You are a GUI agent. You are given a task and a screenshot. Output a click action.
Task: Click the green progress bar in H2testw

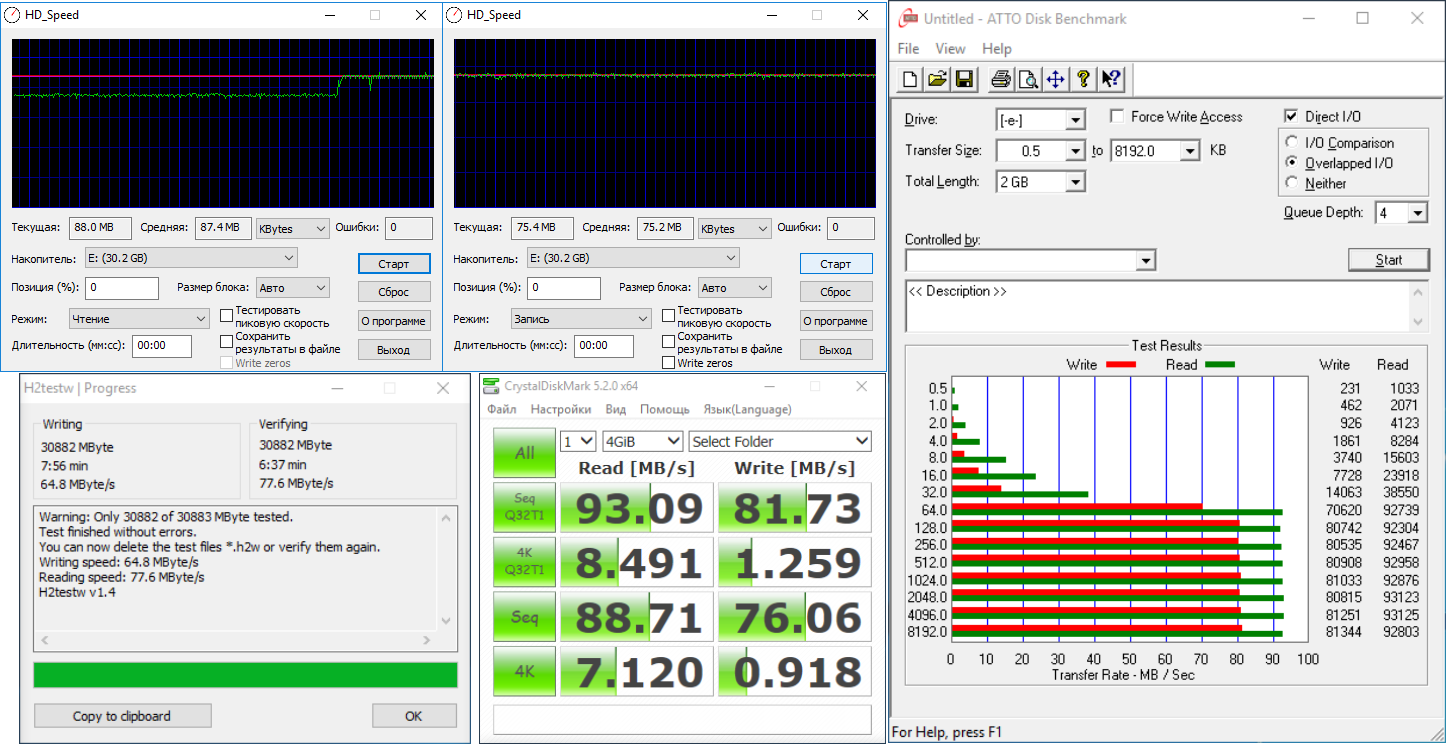245,675
